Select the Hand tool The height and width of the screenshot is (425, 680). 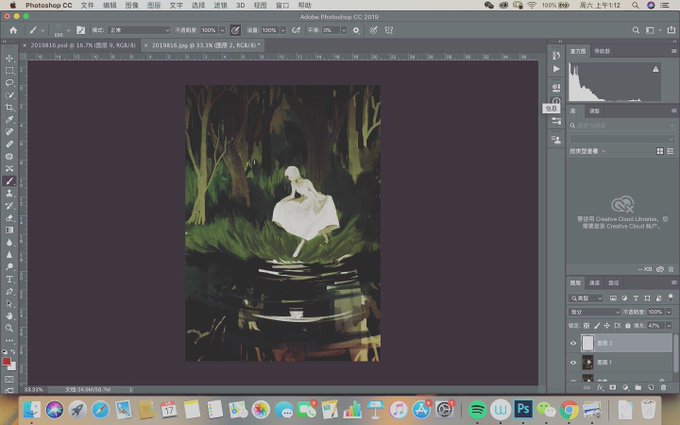point(9,316)
